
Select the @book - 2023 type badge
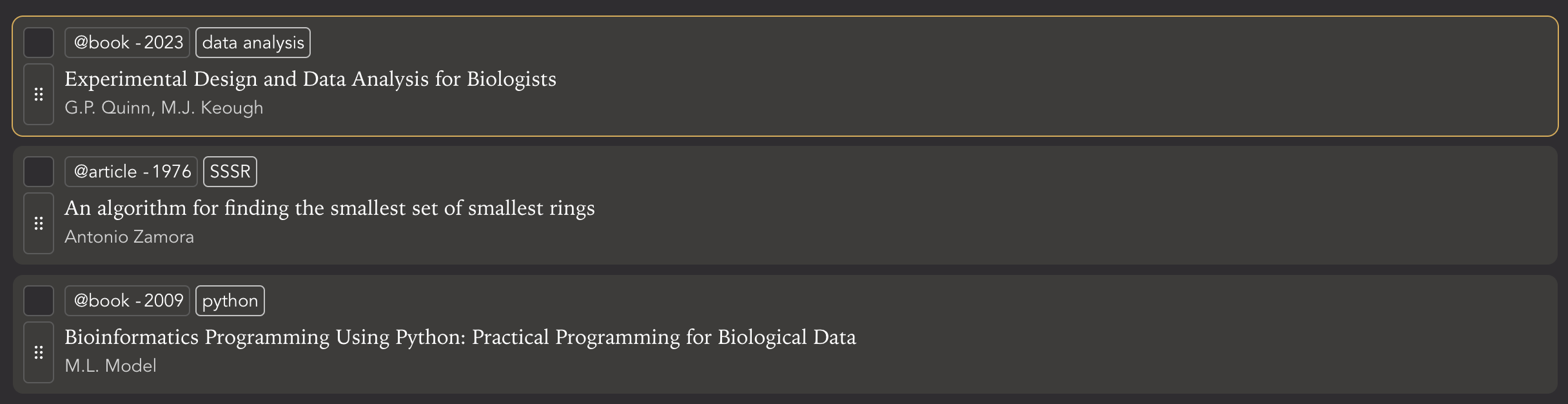coord(127,42)
